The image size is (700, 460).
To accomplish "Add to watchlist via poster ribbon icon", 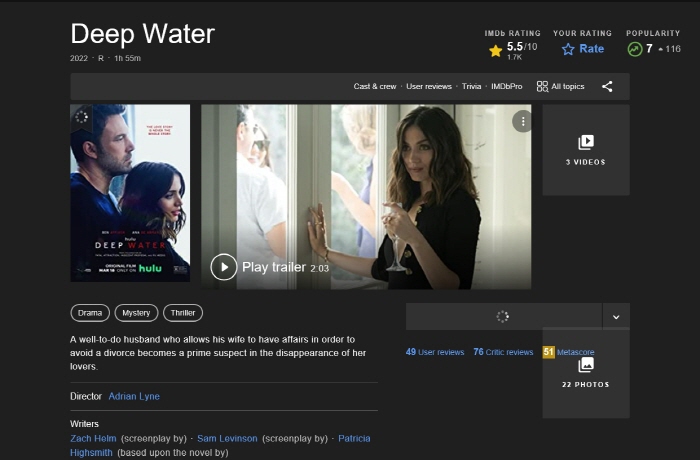I will click(82, 117).
